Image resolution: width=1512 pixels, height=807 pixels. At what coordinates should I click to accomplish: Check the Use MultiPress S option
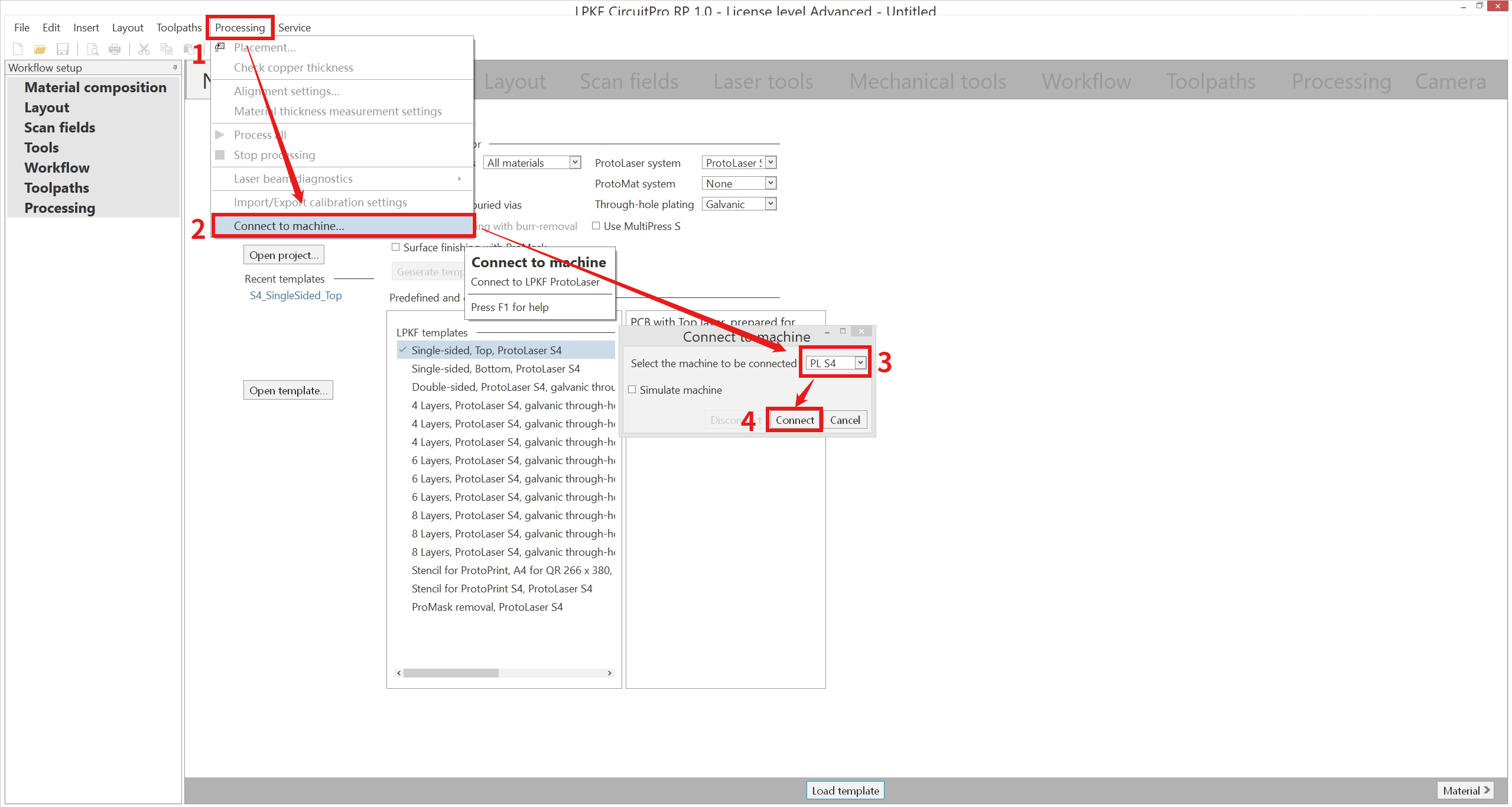pyautogui.click(x=596, y=226)
